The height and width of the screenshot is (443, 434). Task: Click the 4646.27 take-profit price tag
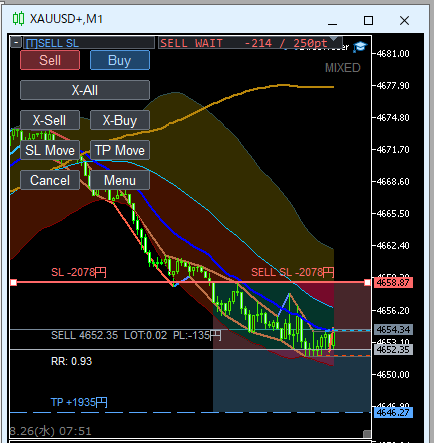click(x=393, y=413)
